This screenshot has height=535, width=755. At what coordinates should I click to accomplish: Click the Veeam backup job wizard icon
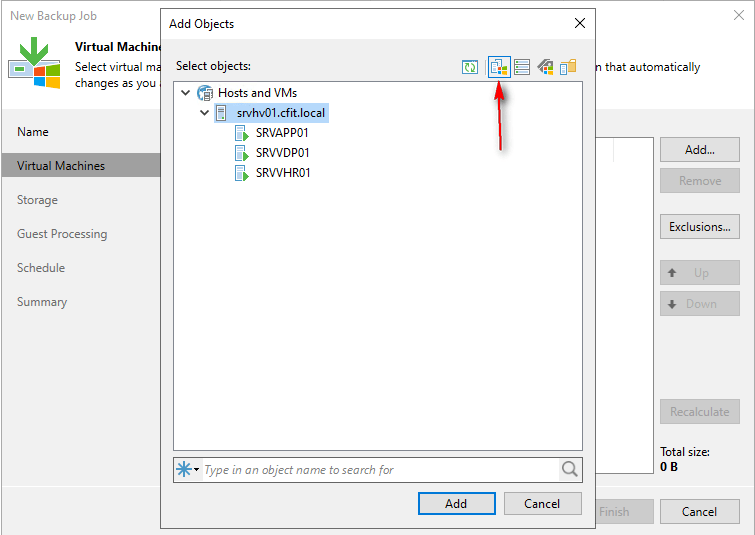[33, 61]
